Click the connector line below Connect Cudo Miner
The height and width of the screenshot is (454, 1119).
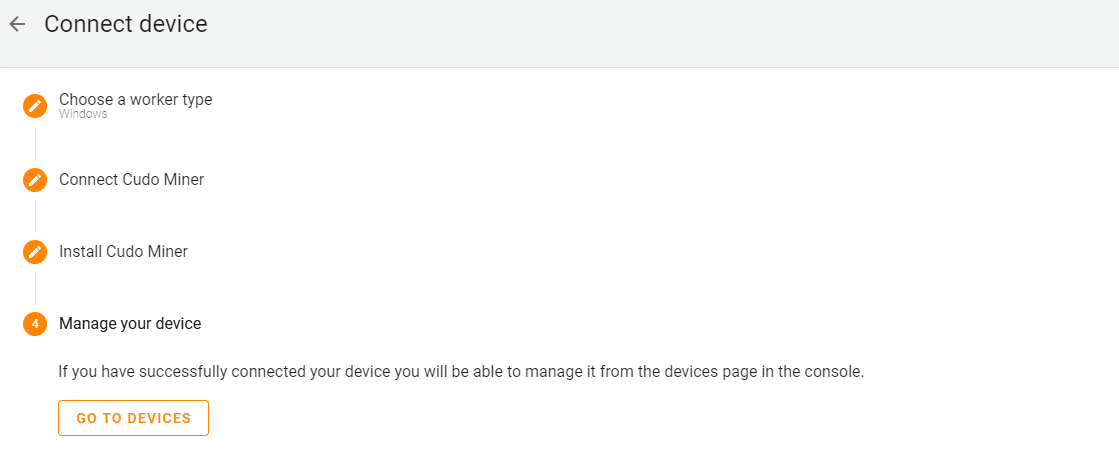(35, 216)
